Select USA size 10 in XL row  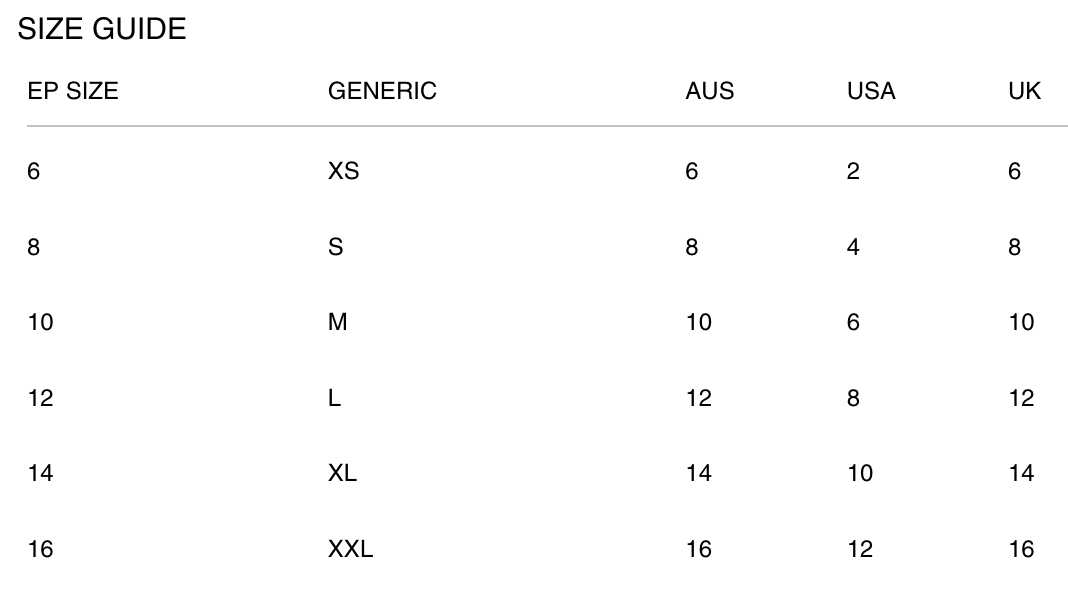click(x=860, y=473)
